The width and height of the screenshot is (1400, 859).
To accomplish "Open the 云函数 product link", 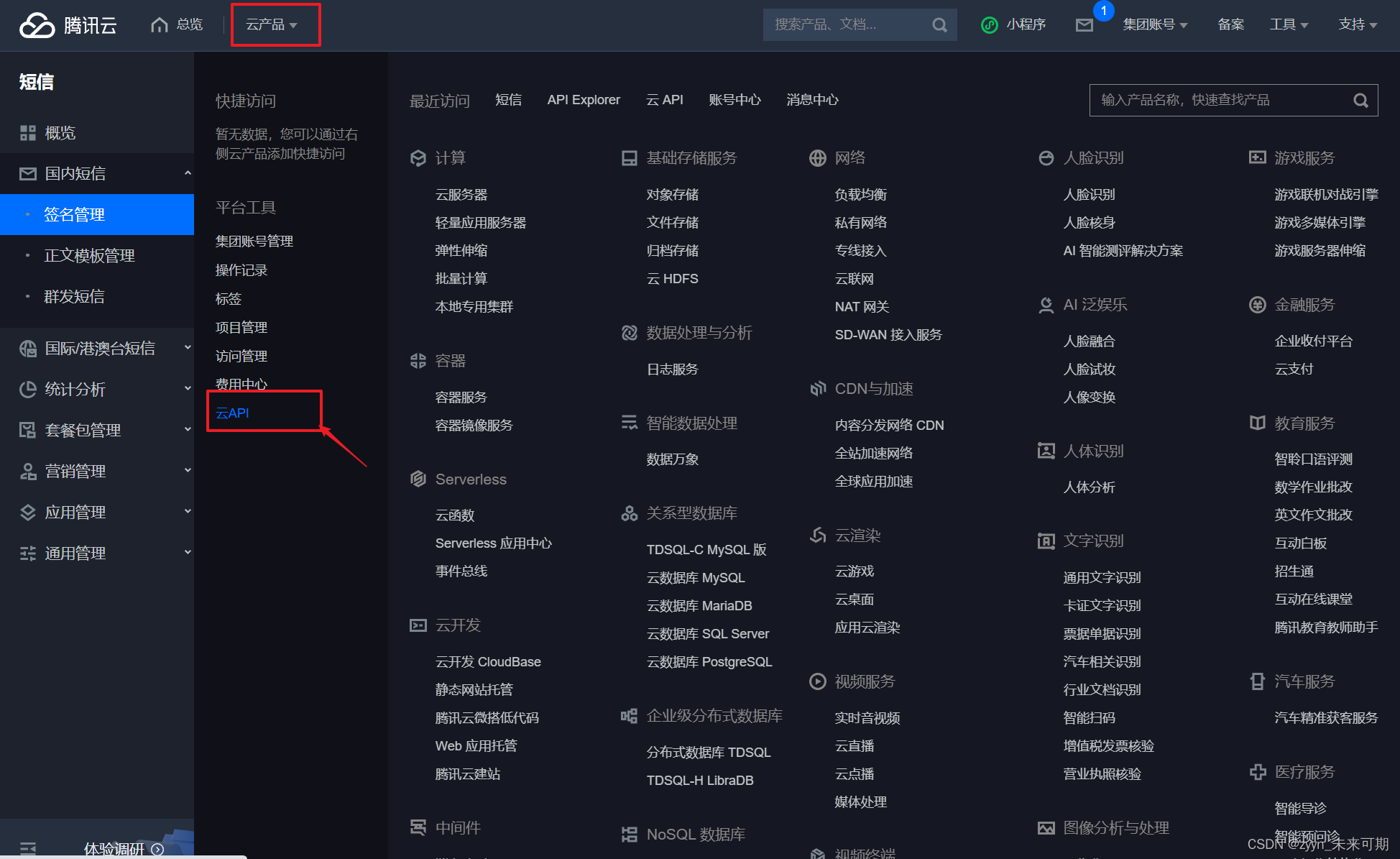I will 455,515.
